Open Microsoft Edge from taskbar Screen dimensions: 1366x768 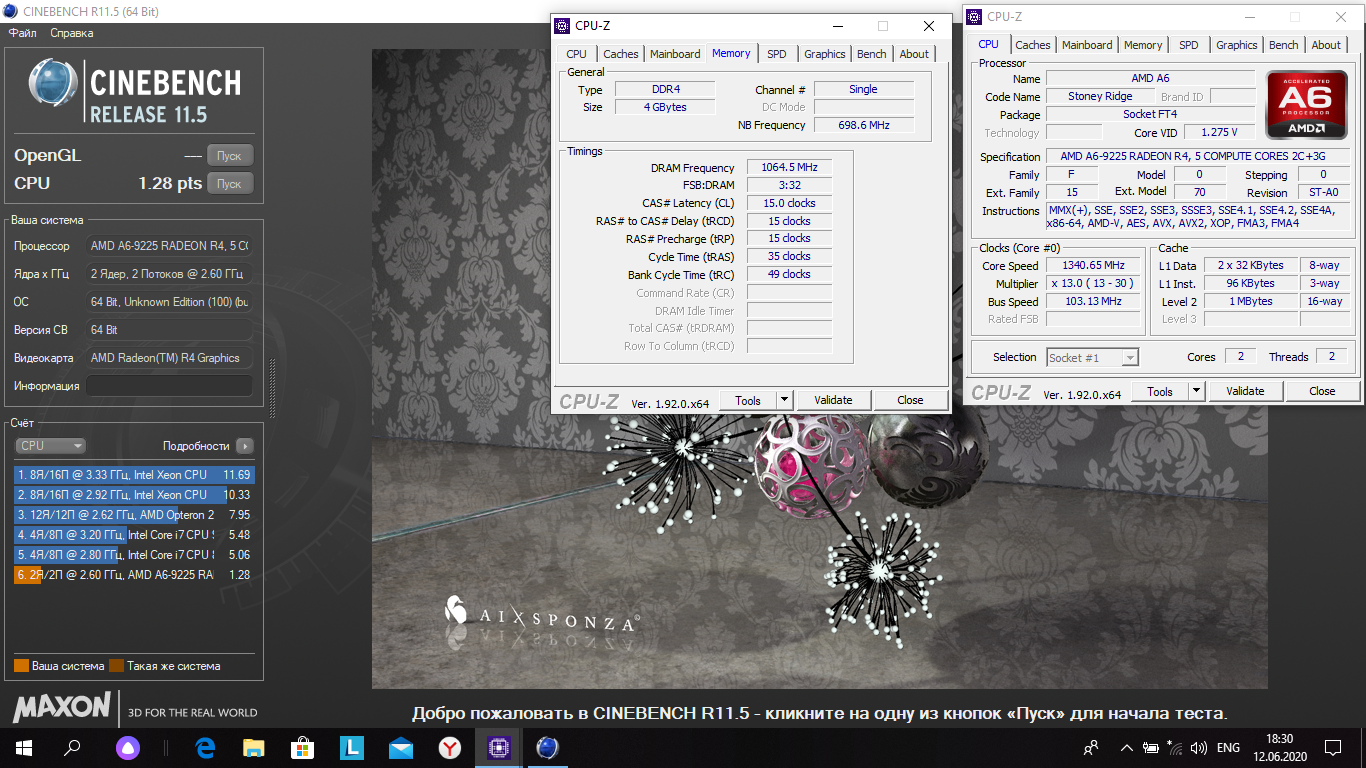(205, 747)
